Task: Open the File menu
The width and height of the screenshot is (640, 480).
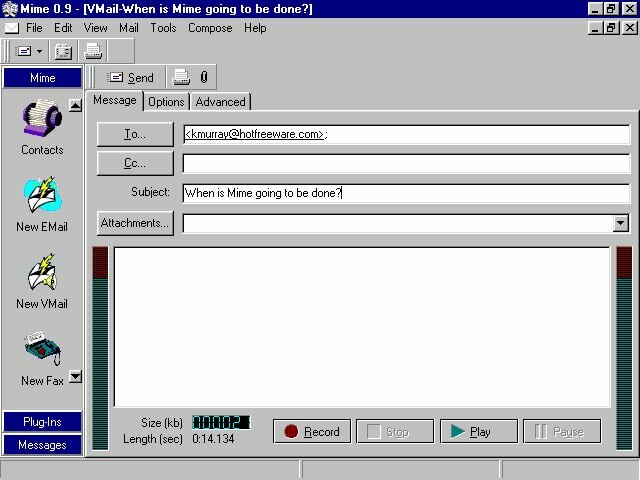Action: 34,28
